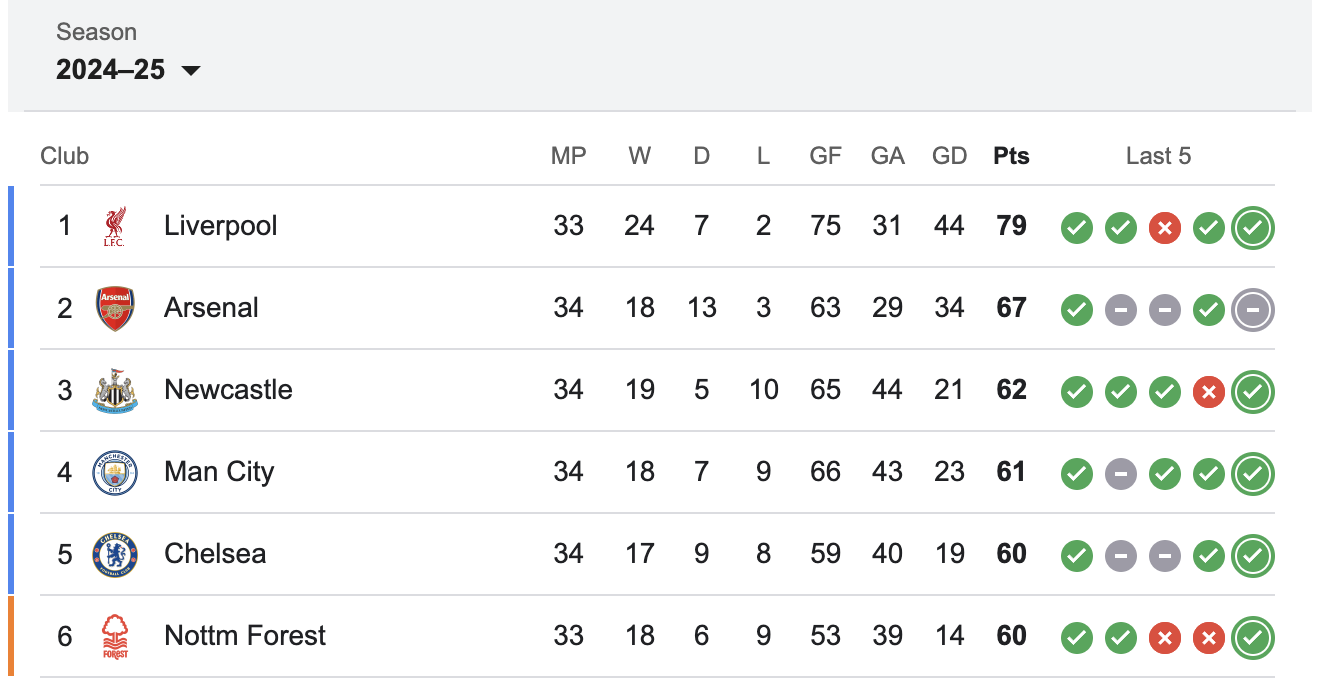Viewport: 1320px width, 678px height.
Task: Click the Newcastle club crest
Action: tap(115, 390)
